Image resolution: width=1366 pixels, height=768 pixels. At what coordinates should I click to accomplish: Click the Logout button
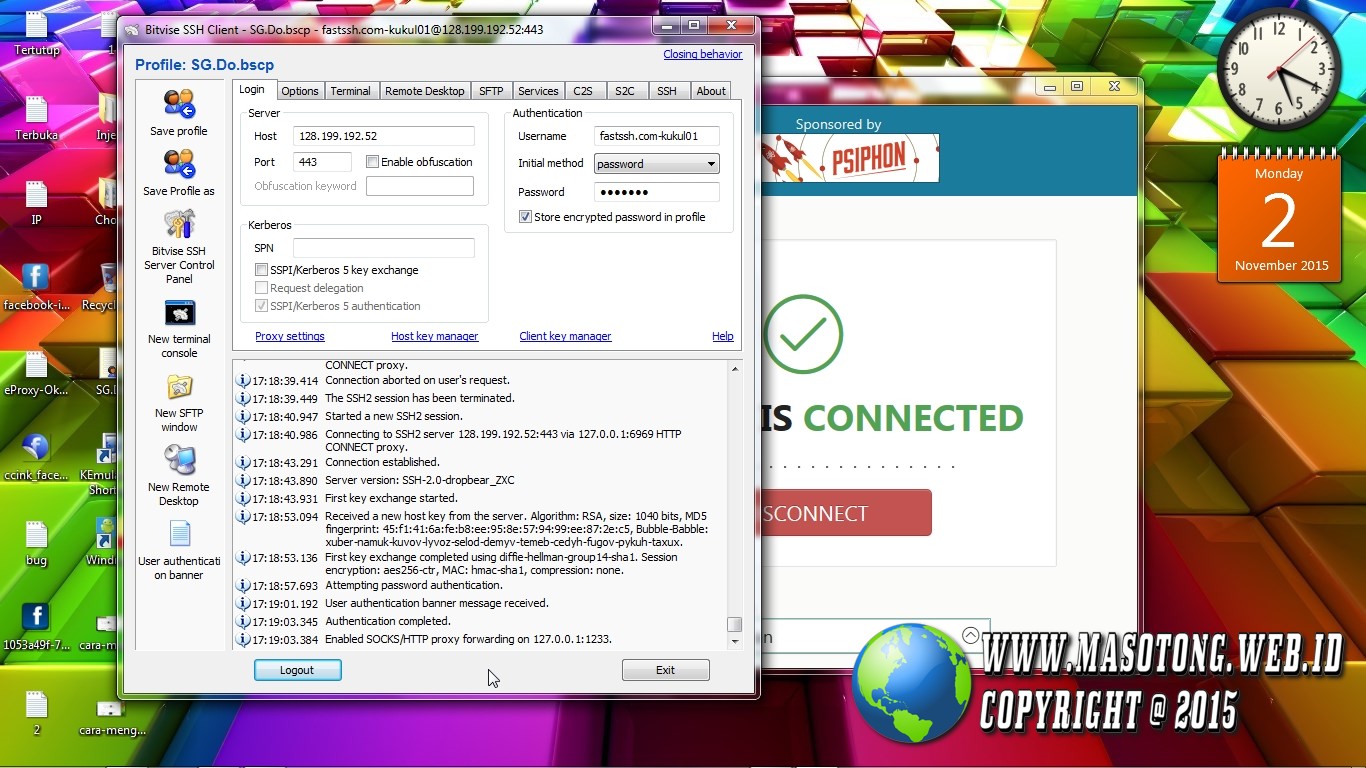tap(297, 670)
